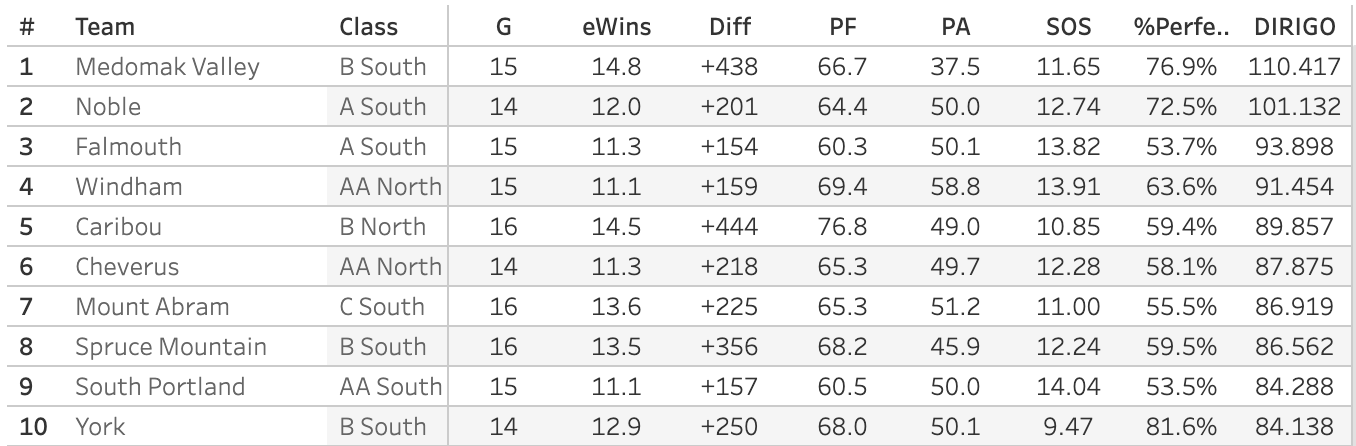Image resolution: width=1356 pixels, height=446 pixels.
Task: Select the Team column header
Action: [x=104, y=27]
